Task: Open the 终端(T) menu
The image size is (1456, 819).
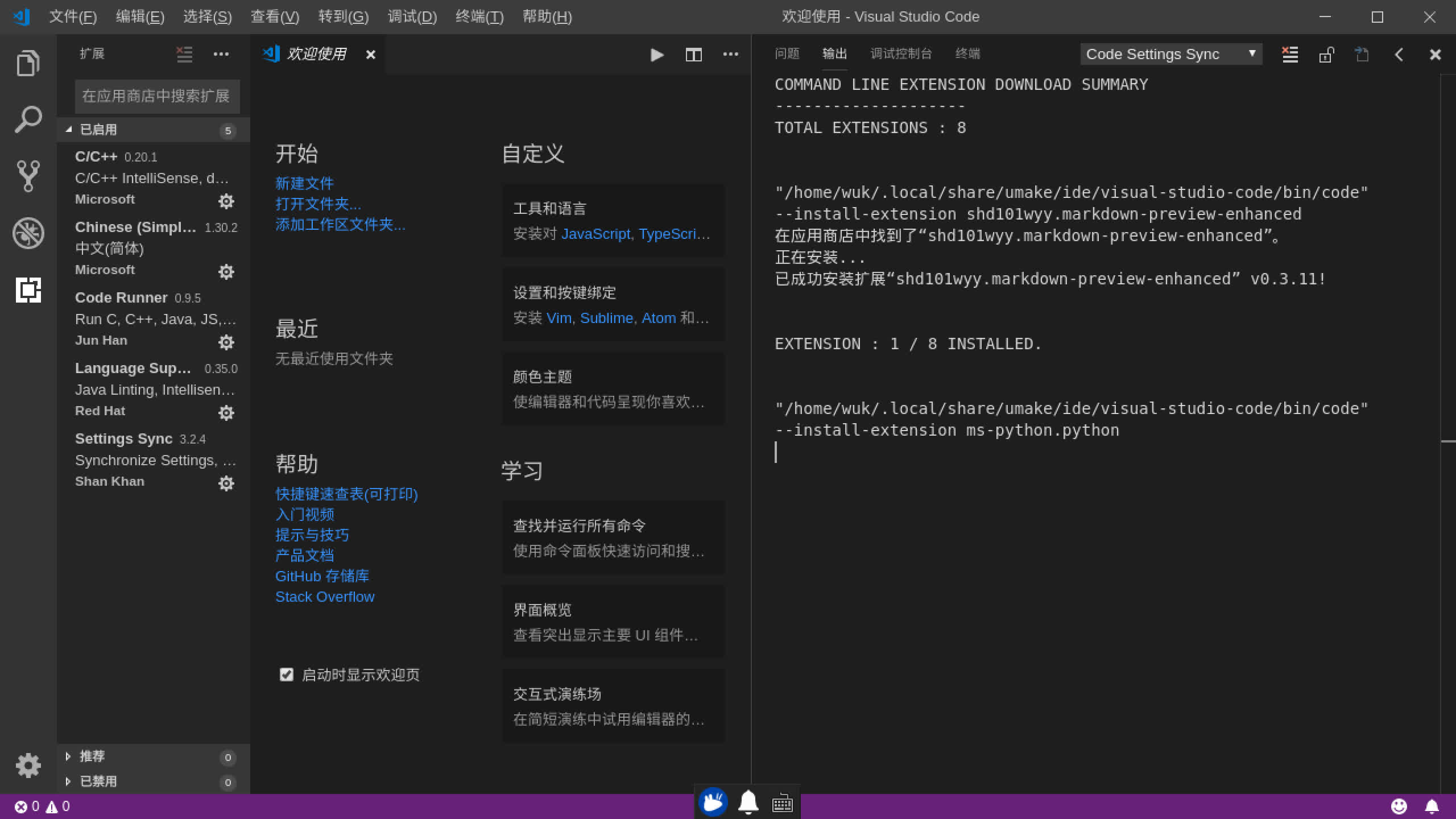Action: [479, 16]
